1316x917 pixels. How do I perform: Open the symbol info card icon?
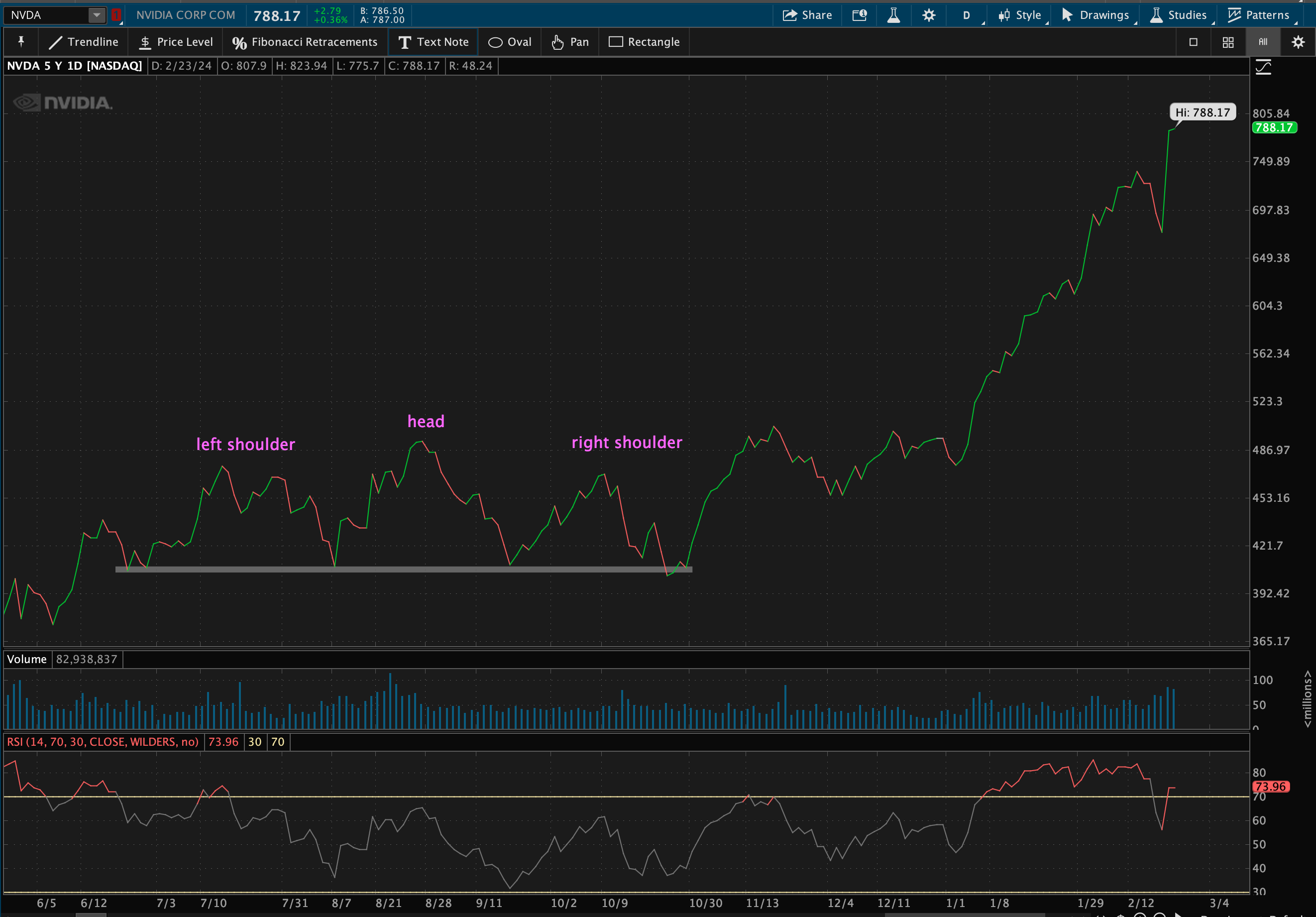[859, 15]
